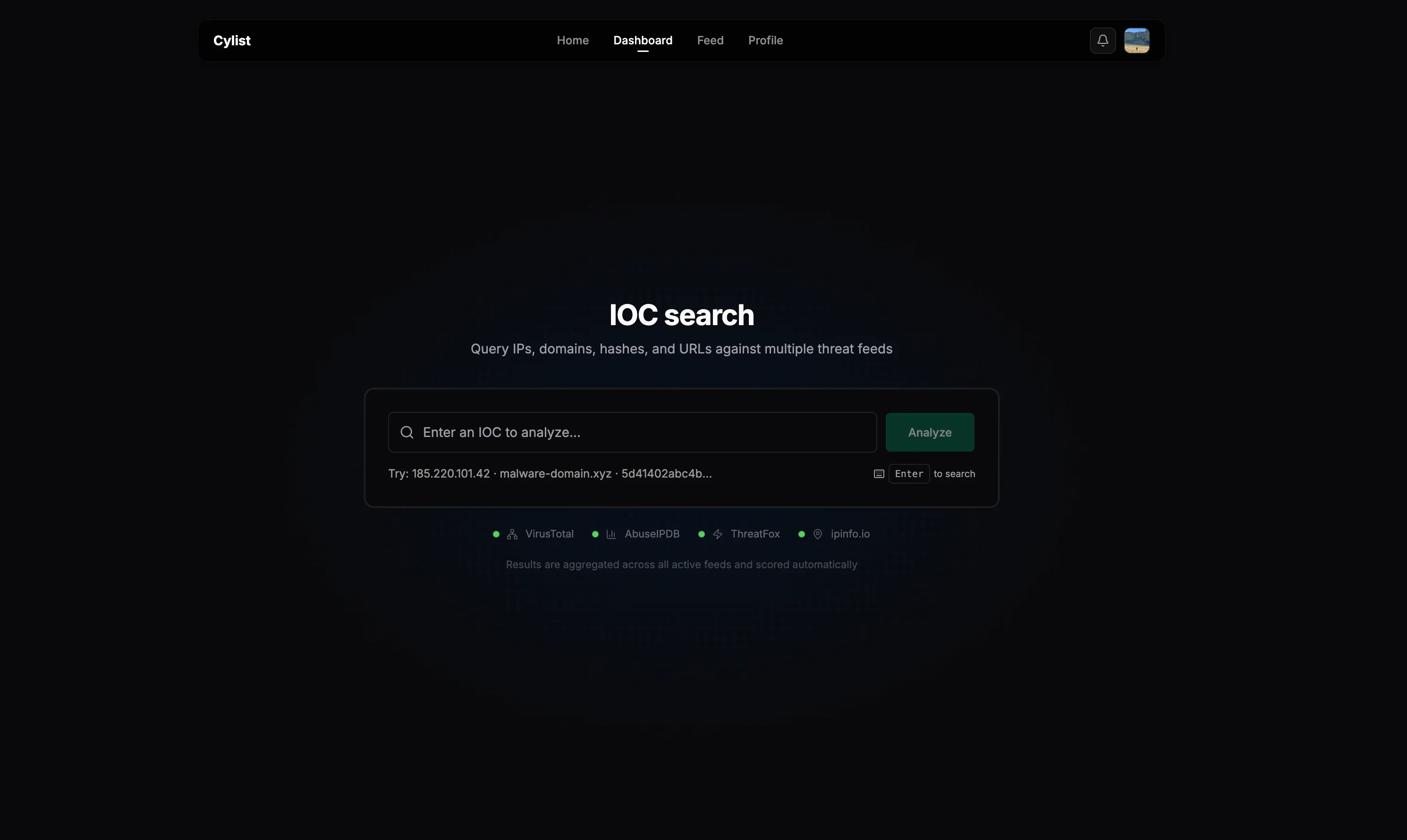Click the 'Results are aggregated' footer note

[681, 565]
